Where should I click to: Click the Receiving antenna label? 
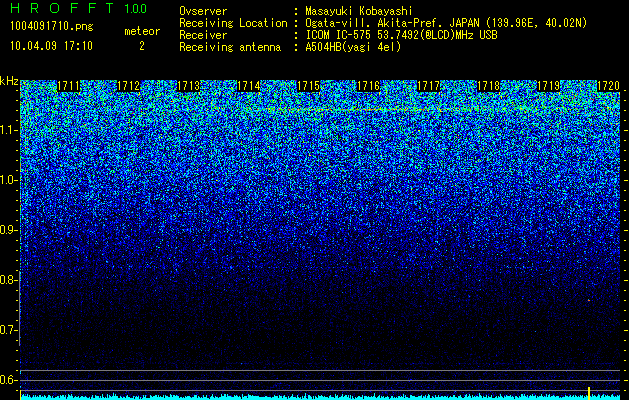point(230,47)
